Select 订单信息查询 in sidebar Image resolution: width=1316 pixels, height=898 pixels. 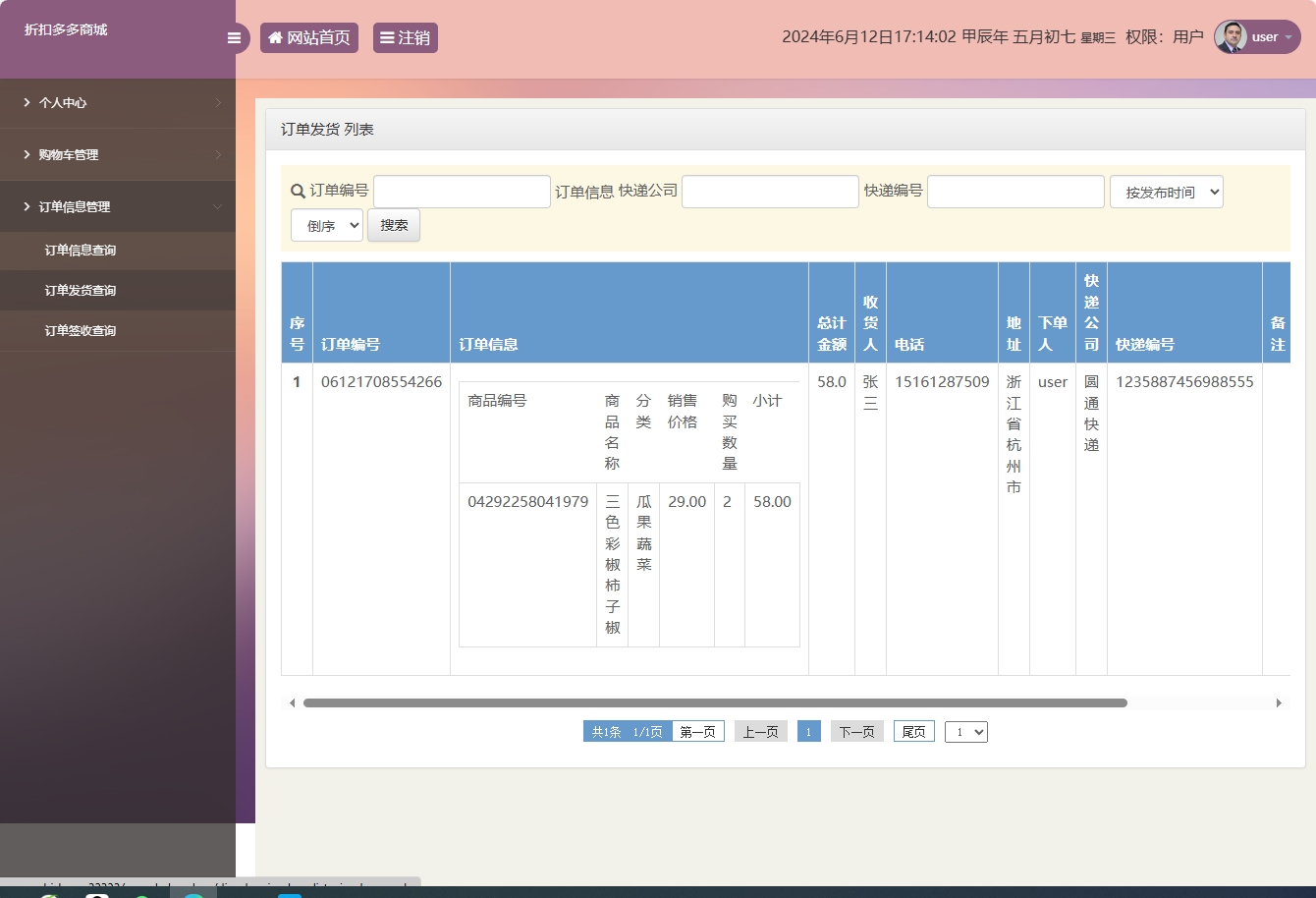pyautogui.click(x=81, y=251)
